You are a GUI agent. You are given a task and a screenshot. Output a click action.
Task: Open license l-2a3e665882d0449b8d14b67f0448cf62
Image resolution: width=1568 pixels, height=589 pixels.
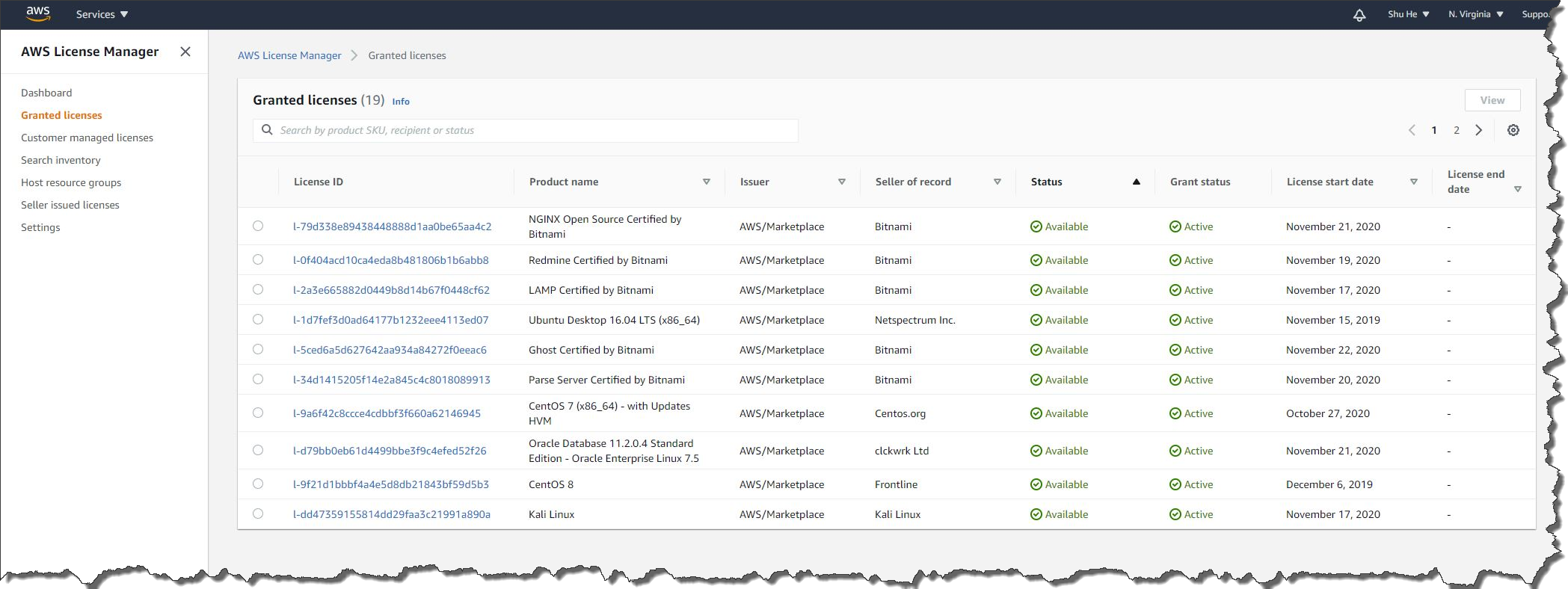tap(391, 290)
